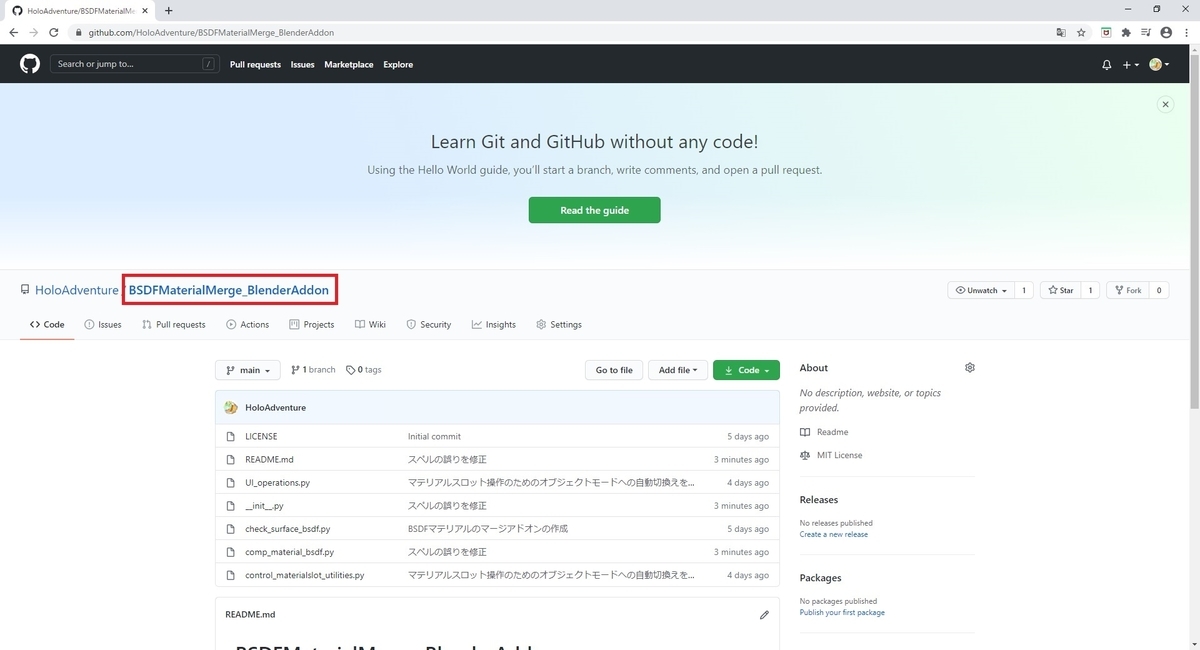
Task: Click the Read the guide button
Action: 594,210
